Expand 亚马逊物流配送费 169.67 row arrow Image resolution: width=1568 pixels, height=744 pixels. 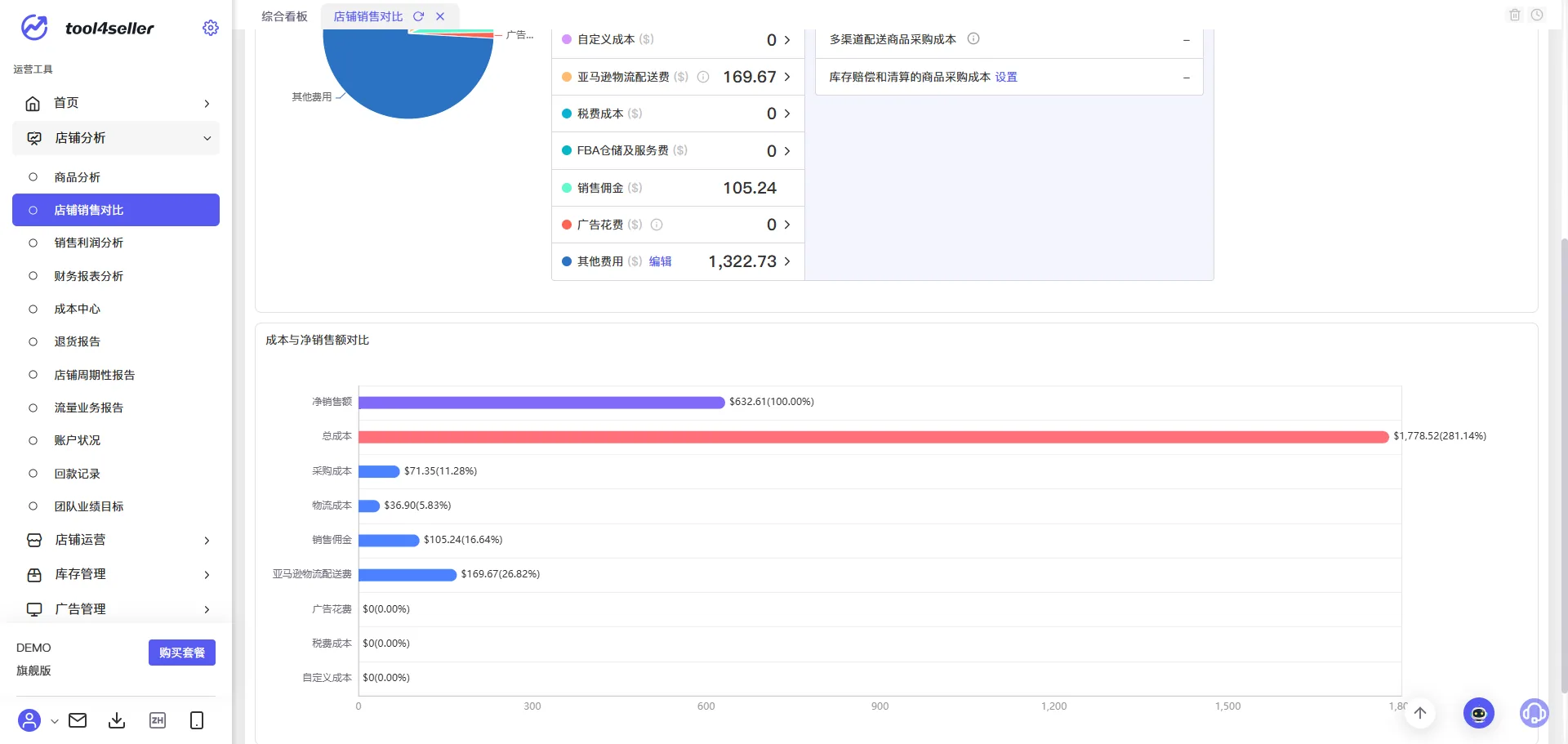pos(787,77)
